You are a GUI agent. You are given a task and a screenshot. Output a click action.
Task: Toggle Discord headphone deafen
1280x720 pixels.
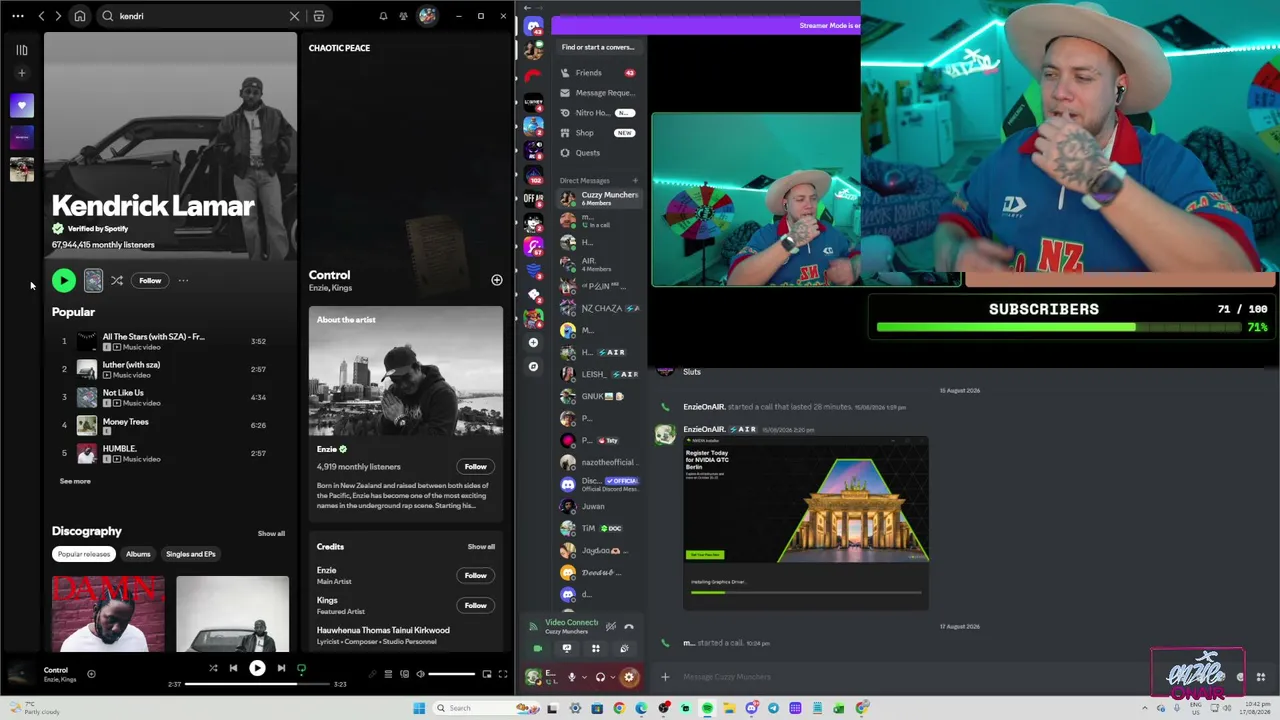click(x=600, y=677)
